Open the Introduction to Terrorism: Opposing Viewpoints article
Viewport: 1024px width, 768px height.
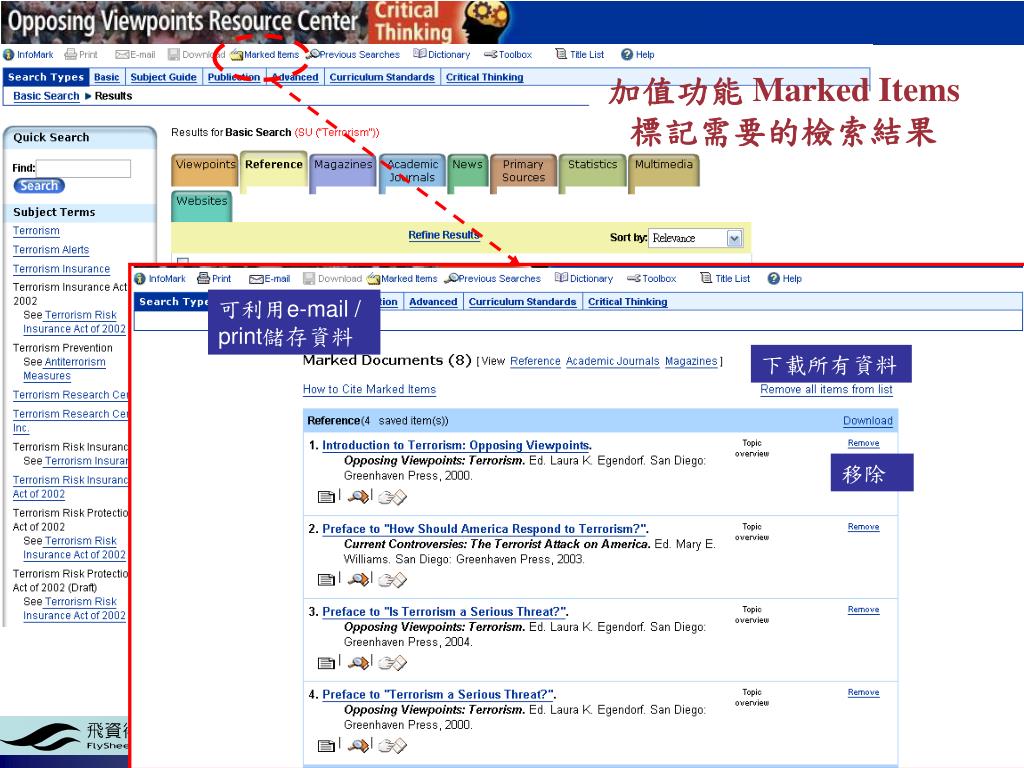tap(456, 445)
